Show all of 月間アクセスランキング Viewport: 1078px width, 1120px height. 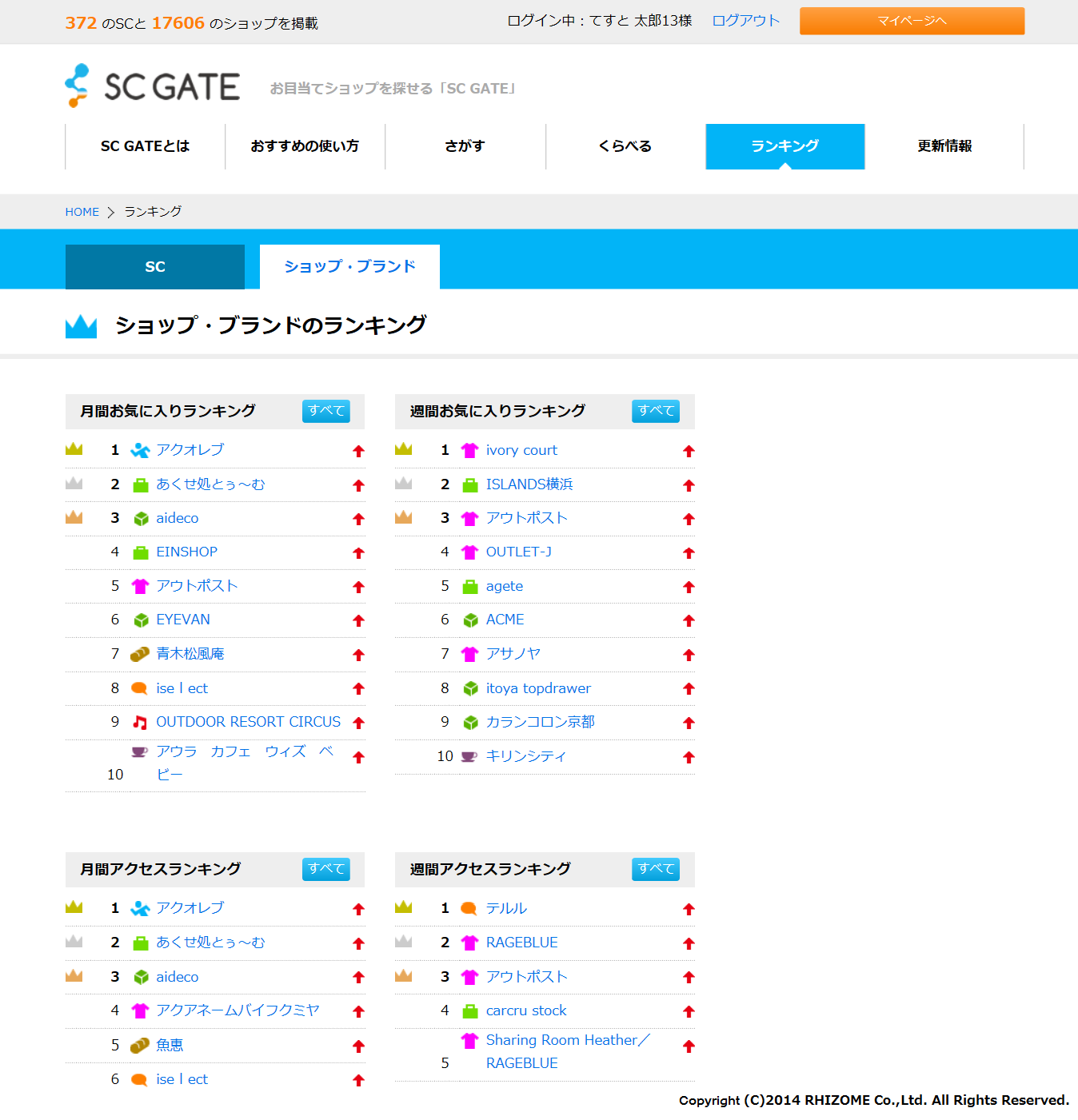point(326,869)
